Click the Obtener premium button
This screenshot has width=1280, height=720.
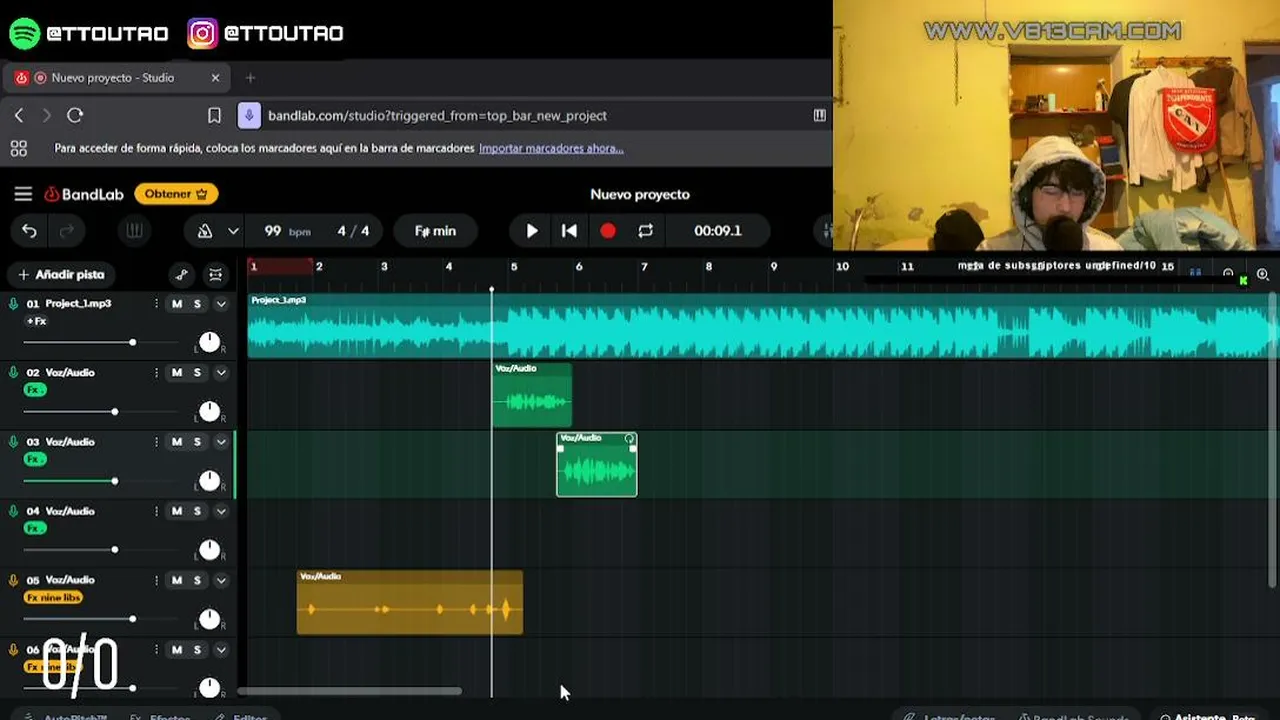tap(176, 194)
